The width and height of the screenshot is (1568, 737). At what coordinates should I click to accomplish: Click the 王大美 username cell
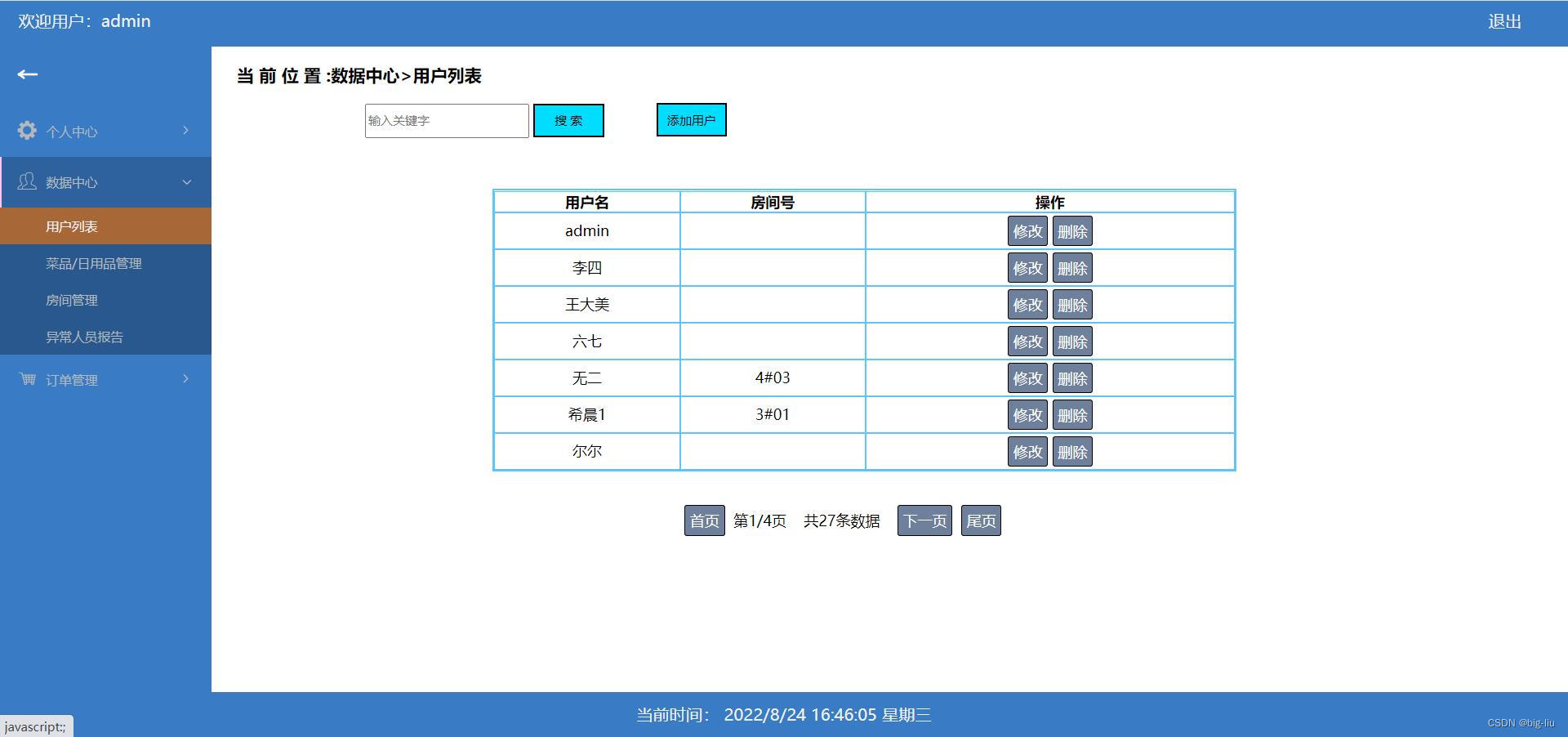[x=587, y=305]
